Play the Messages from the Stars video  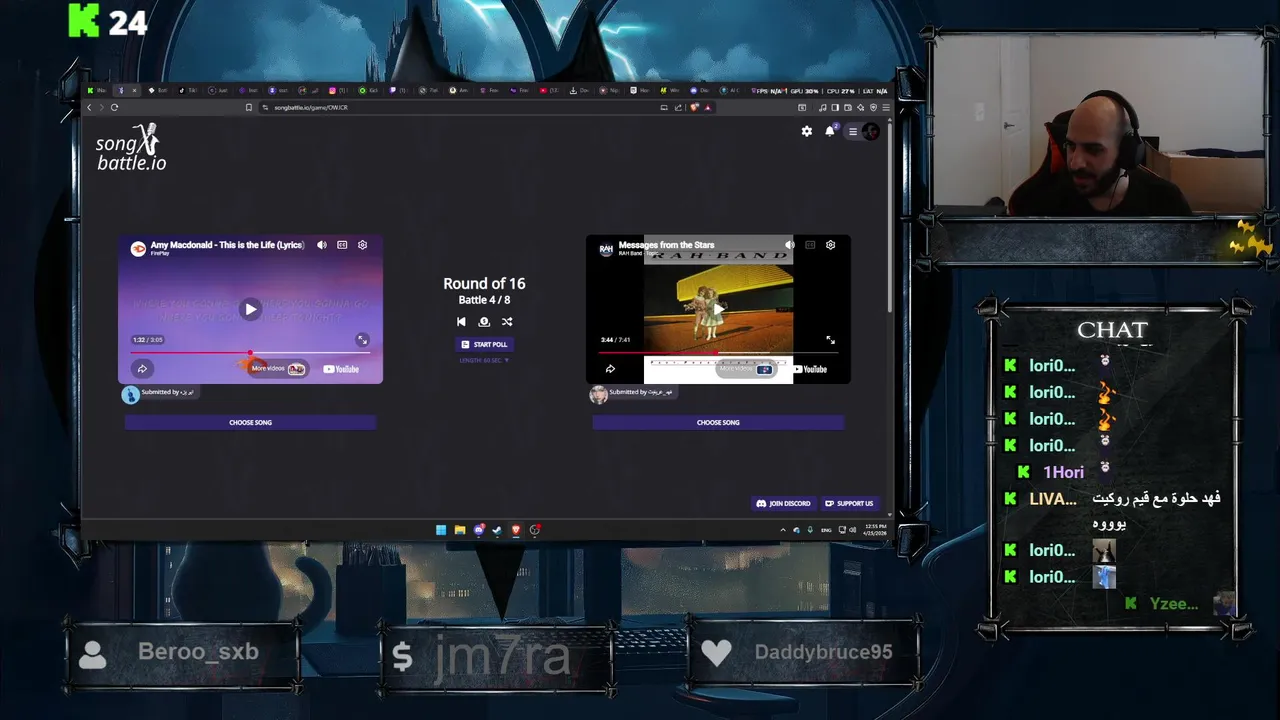[x=718, y=309]
